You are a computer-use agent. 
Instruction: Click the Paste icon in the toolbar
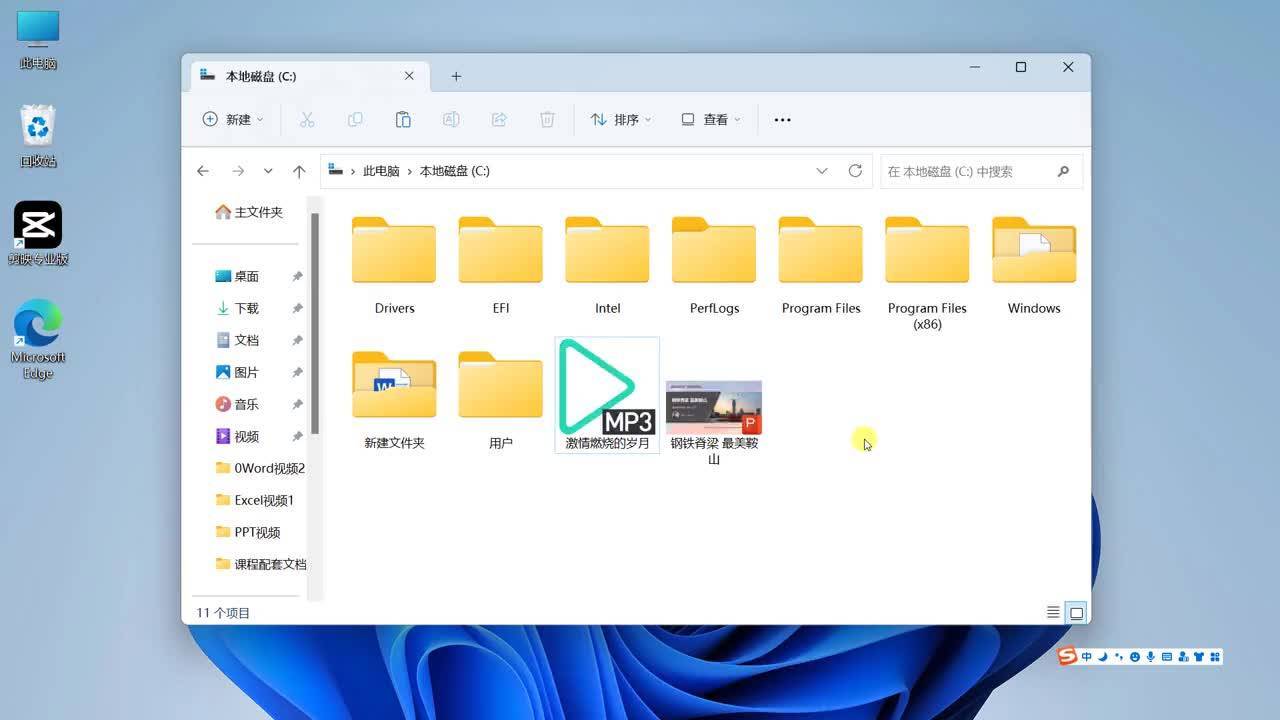pyautogui.click(x=403, y=119)
